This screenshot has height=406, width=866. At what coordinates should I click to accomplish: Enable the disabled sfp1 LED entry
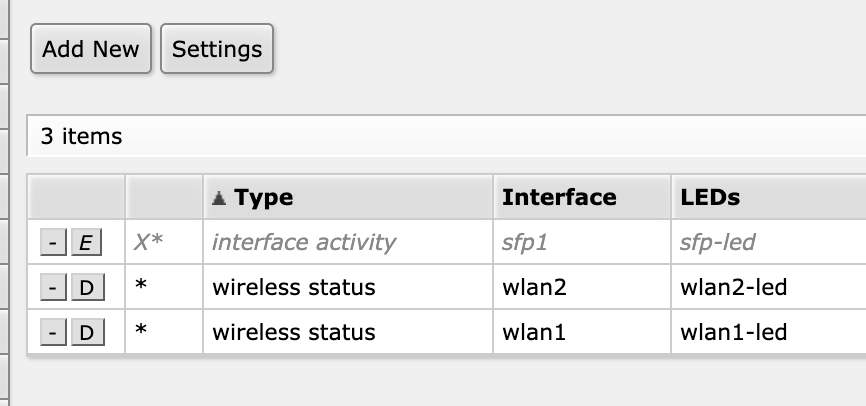coord(86,242)
